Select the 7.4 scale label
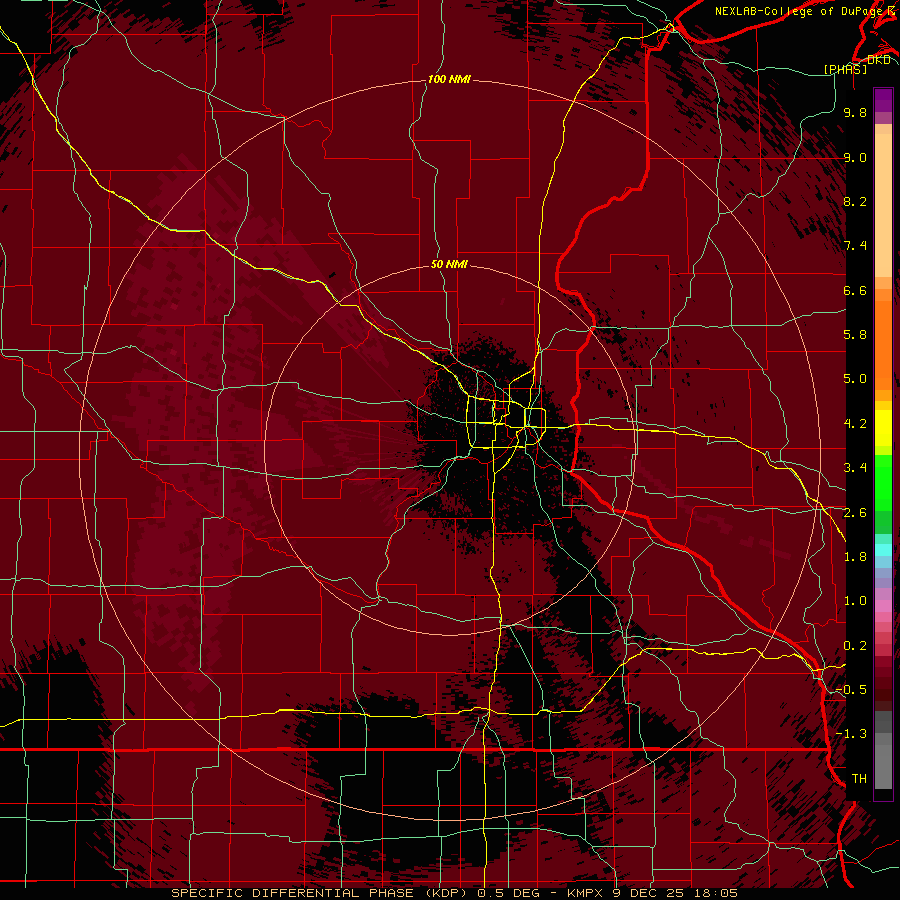Screen dimensions: 900x900 855,246
